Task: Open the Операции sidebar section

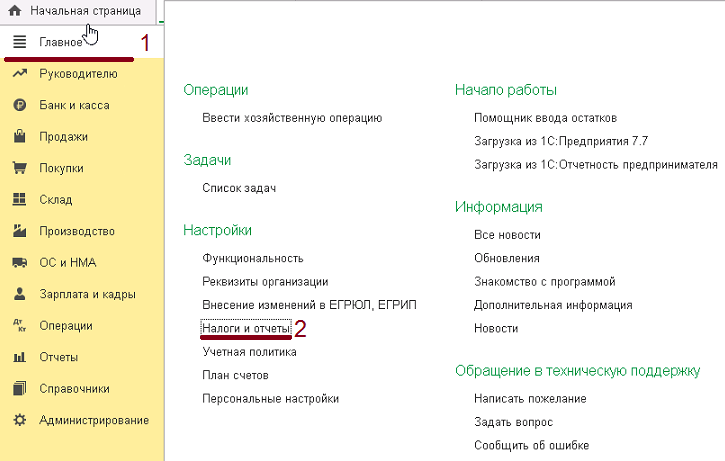Action: [66, 326]
